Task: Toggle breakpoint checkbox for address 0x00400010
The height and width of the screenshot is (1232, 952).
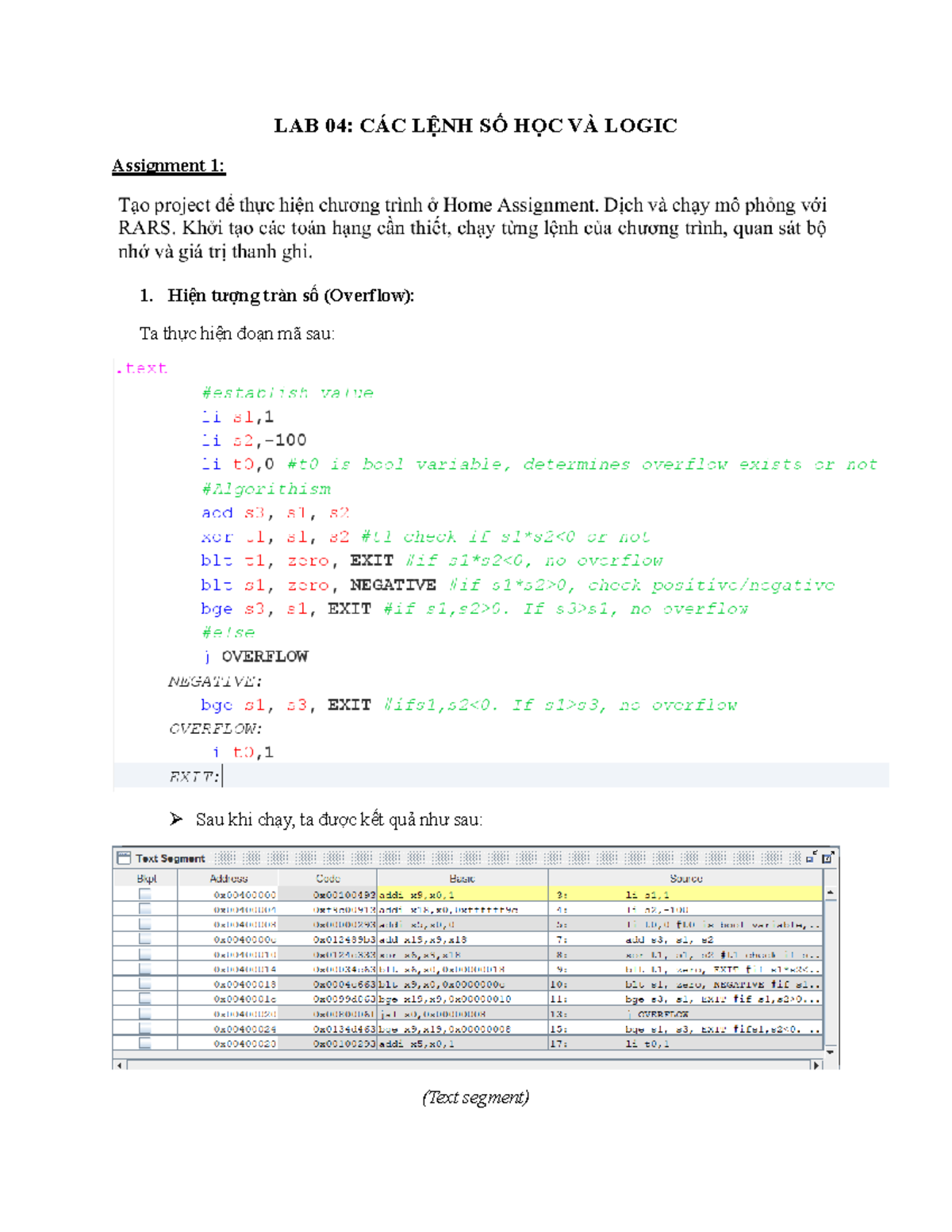Action: click(144, 954)
